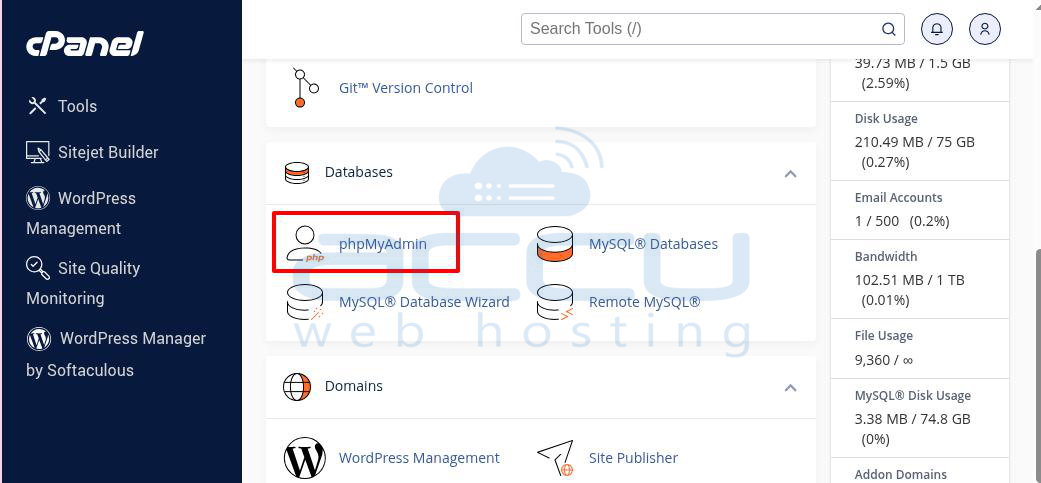Click the search magnifier icon

tap(888, 29)
